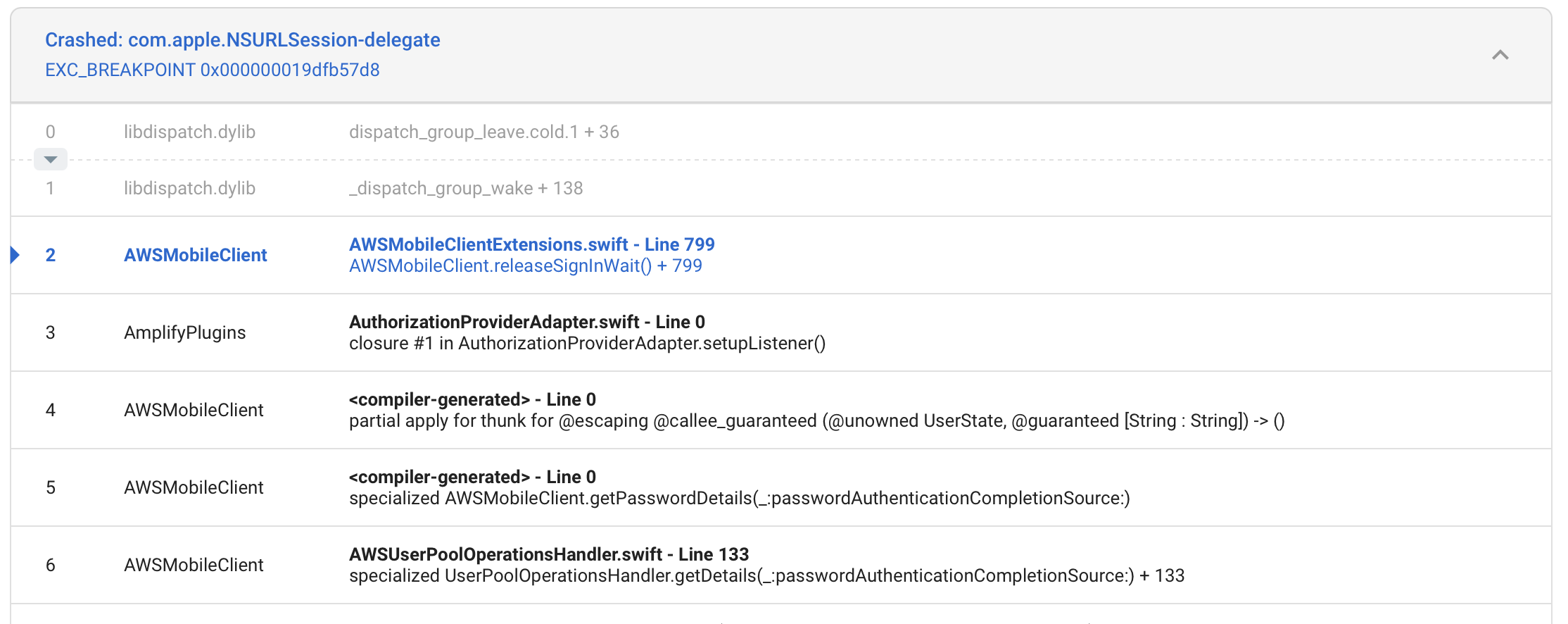Click the blue AWSMobileClient library name
The image size is (1568, 624).
pyautogui.click(x=196, y=255)
